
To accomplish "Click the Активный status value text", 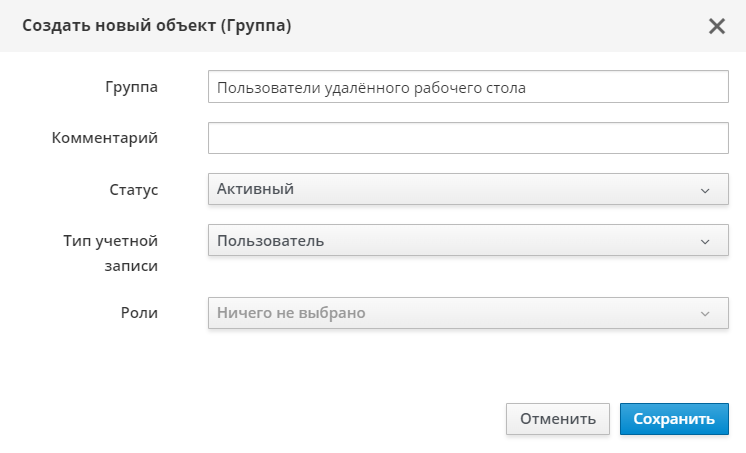I will (x=255, y=189).
